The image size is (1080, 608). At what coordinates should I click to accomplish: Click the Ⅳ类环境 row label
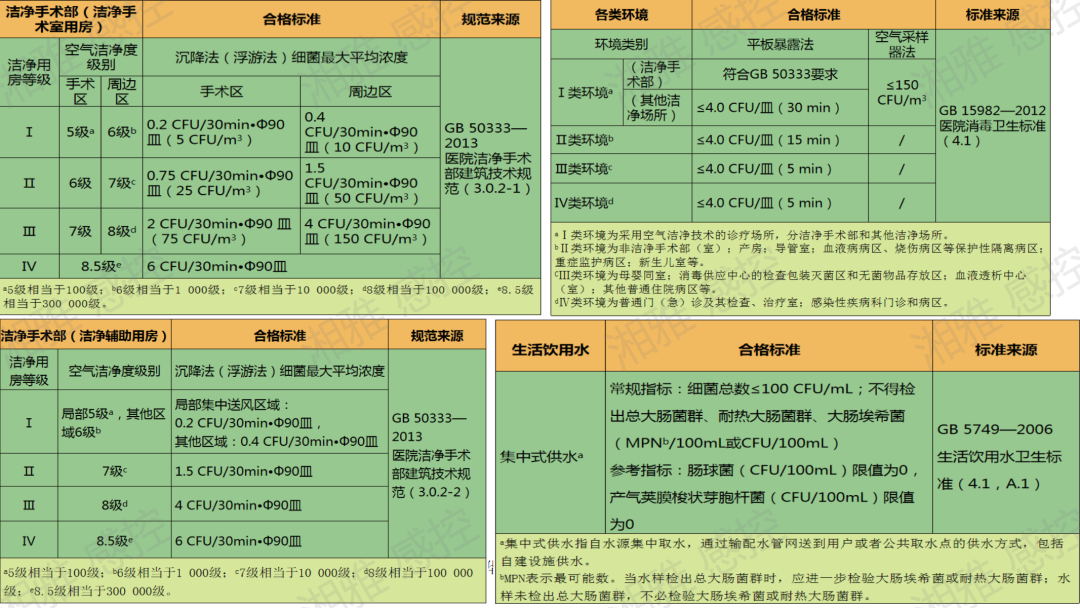(x=585, y=203)
